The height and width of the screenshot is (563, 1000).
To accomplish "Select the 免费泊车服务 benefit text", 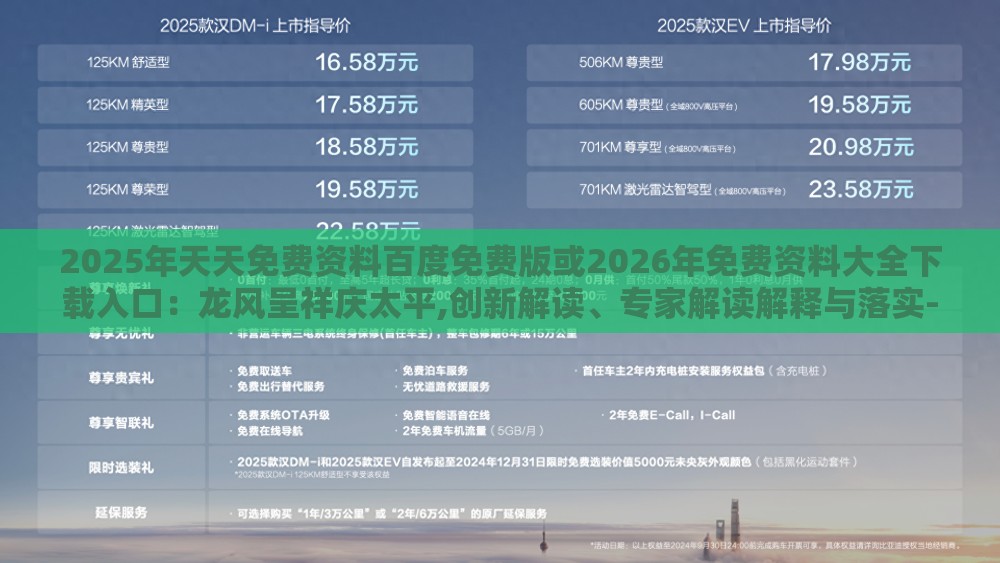I will (x=435, y=370).
